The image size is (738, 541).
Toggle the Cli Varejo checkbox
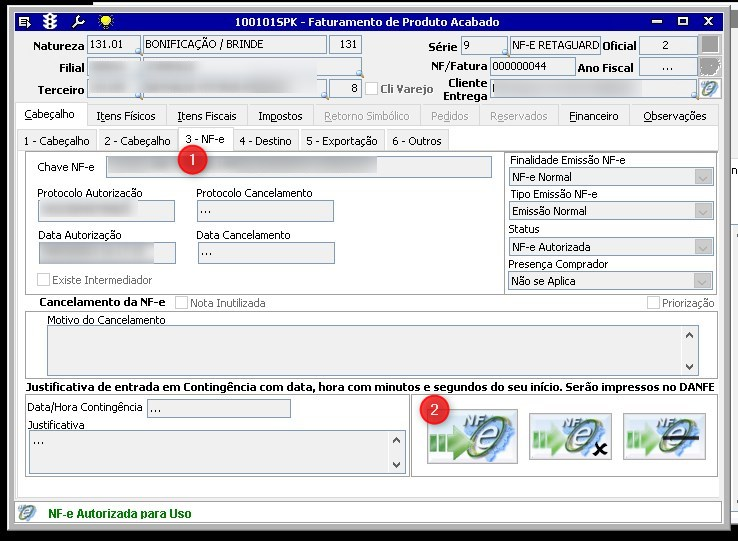click(x=371, y=89)
